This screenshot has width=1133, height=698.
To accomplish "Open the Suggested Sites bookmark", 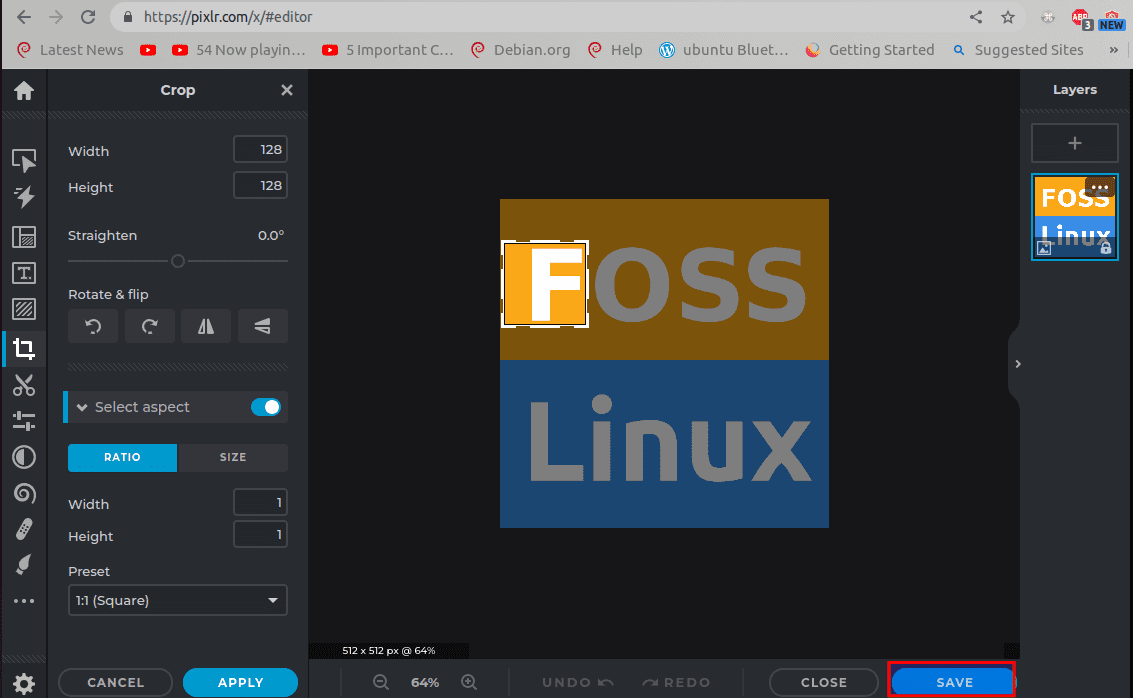I will (1019, 50).
